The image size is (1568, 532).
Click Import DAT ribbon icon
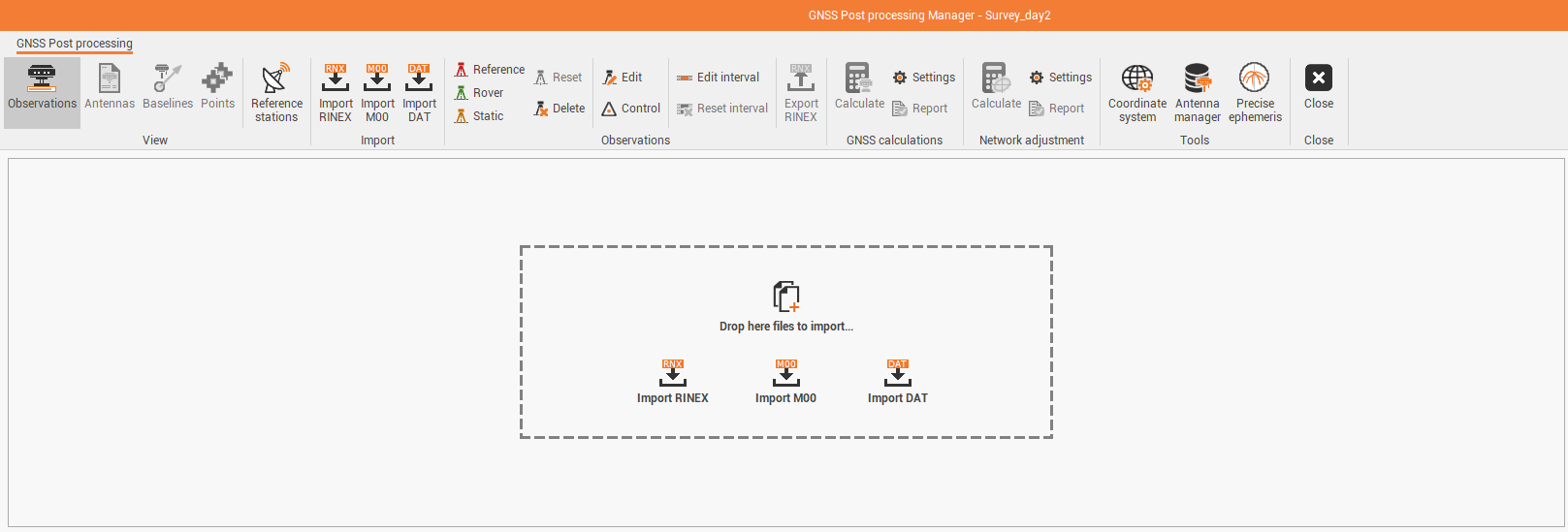click(x=419, y=92)
